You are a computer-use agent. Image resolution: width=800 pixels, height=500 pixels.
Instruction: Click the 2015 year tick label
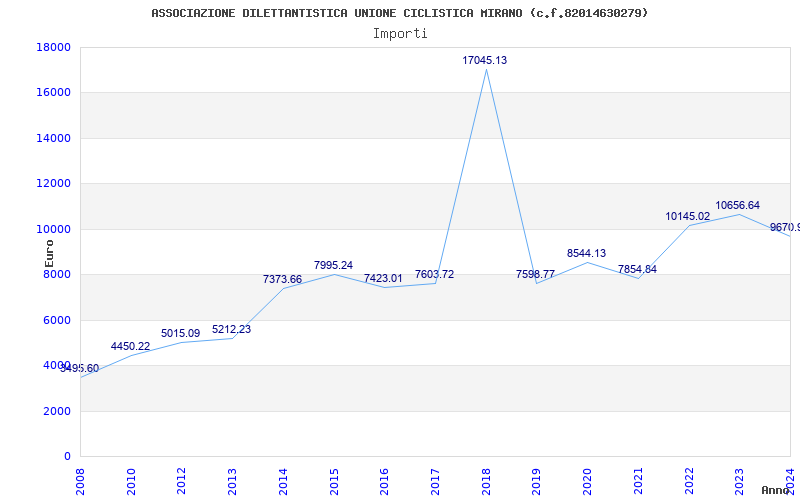334,482
